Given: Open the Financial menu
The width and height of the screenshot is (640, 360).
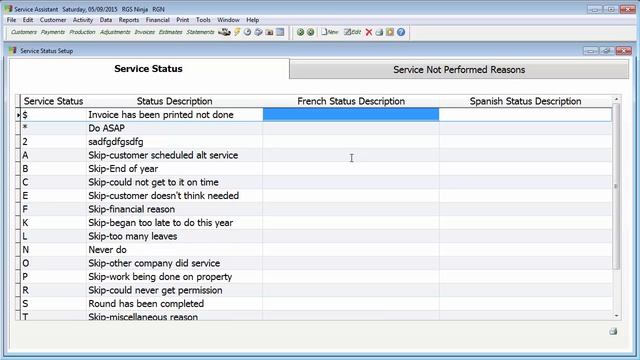Looking at the screenshot, I should [x=158, y=20].
